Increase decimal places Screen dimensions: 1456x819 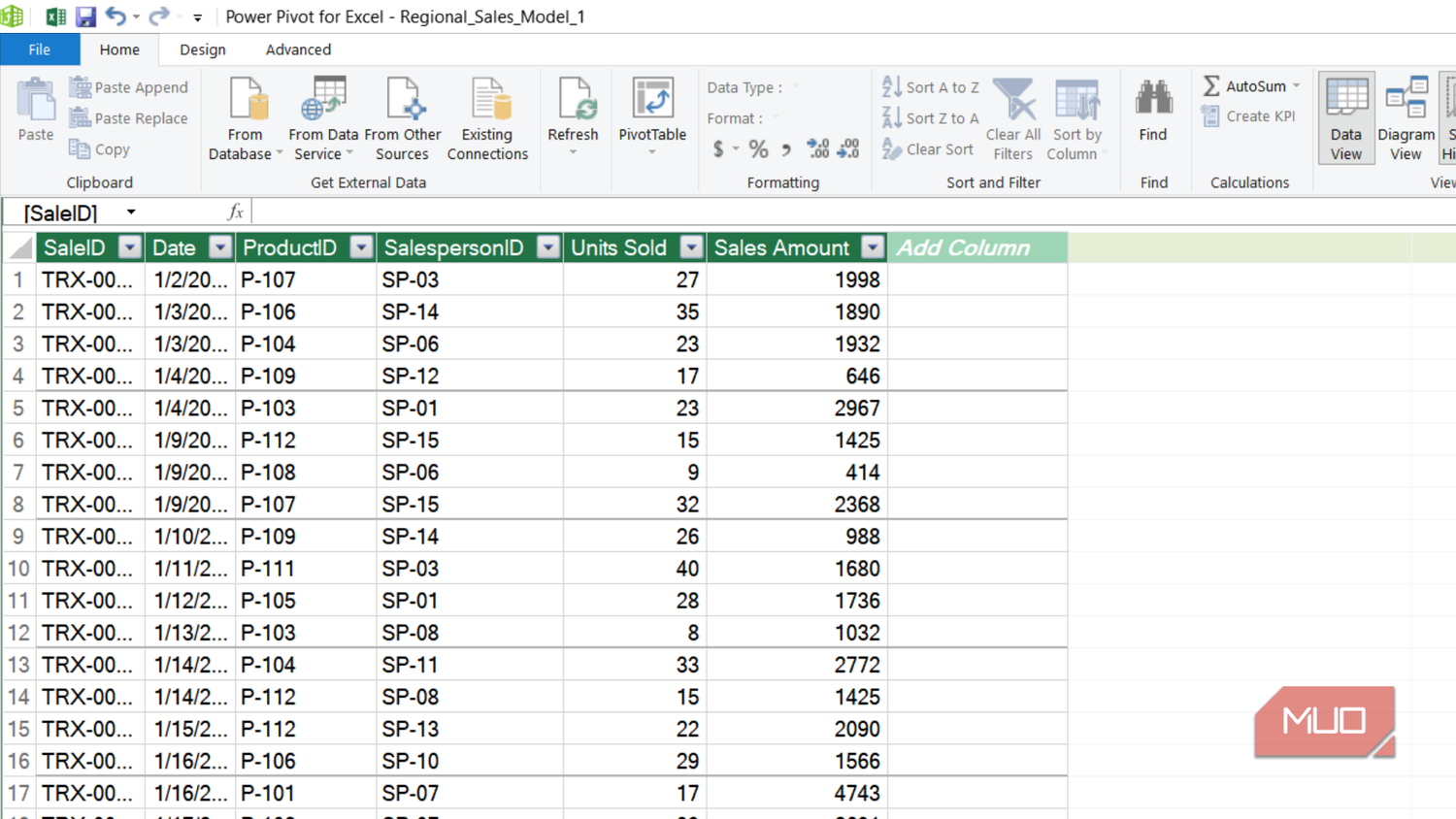coord(818,149)
